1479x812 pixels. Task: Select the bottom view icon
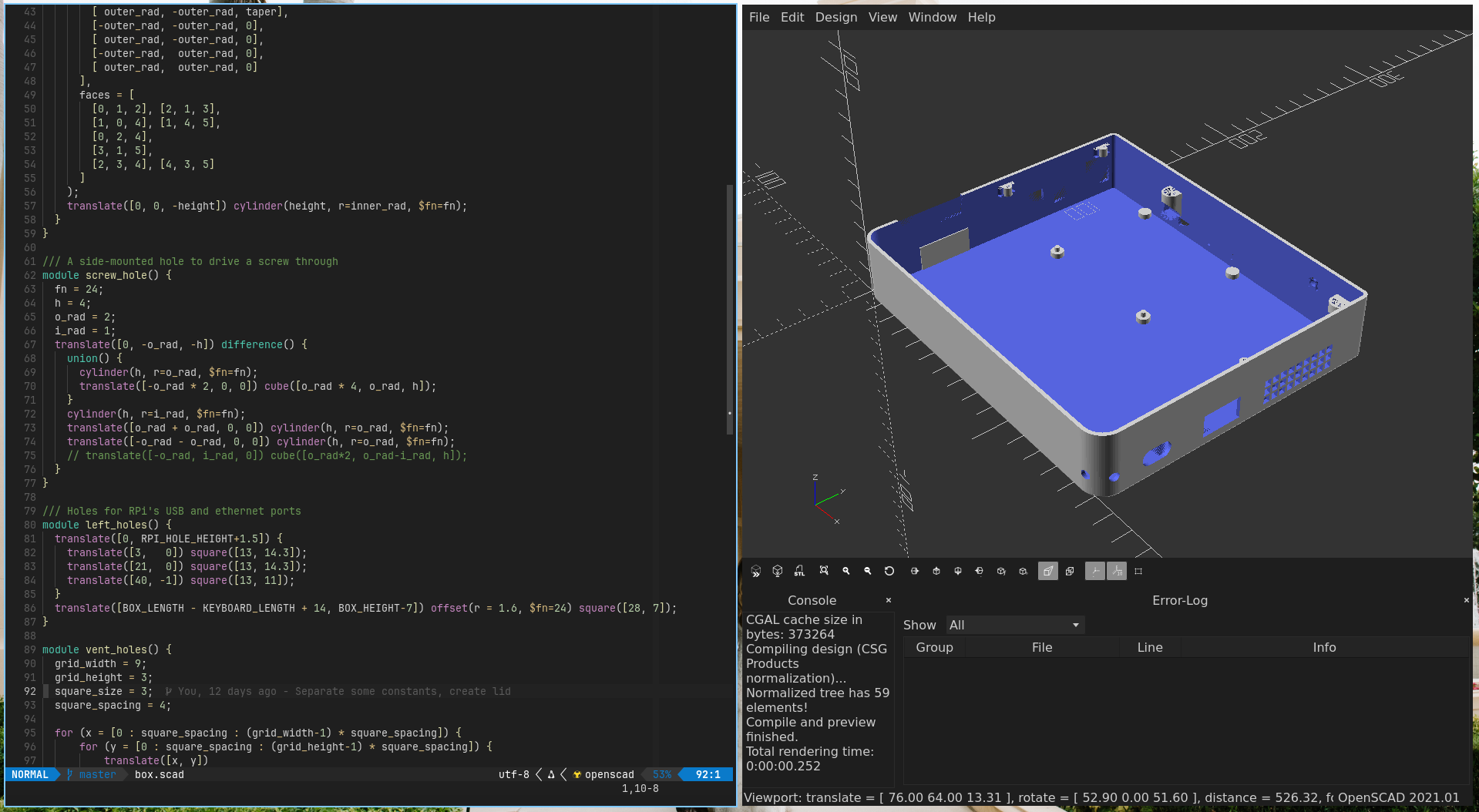pos(958,571)
